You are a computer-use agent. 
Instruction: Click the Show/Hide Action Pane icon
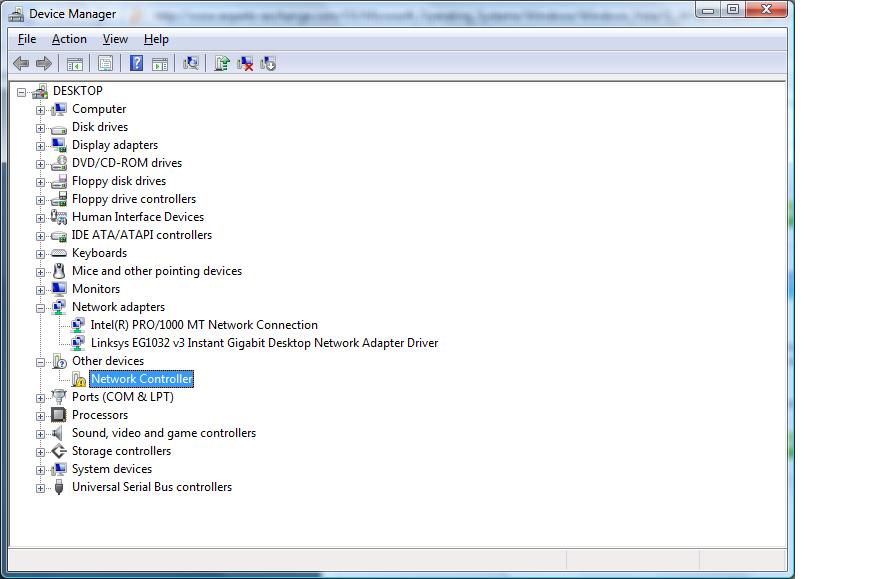tap(162, 63)
